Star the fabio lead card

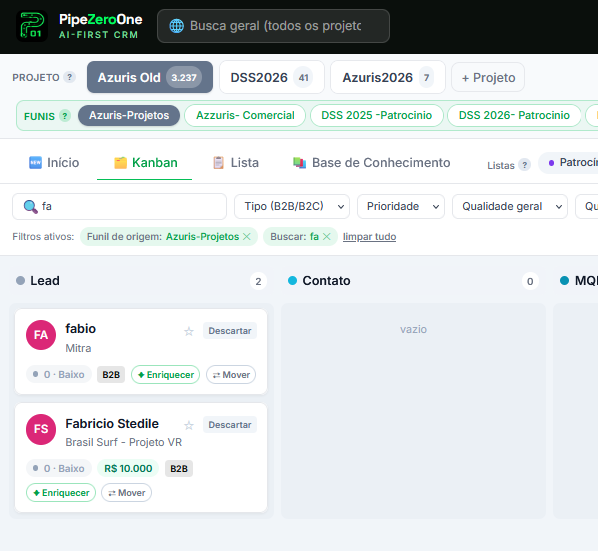(x=189, y=331)
